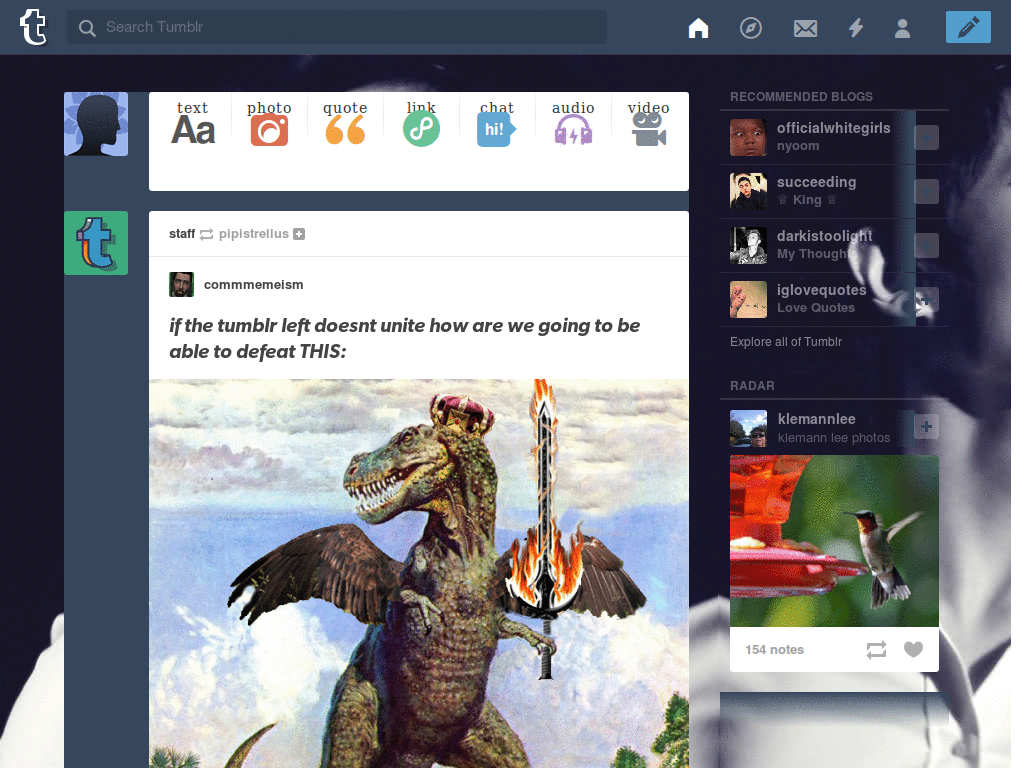Open the staff blog name link
Screen dimensions: 1024x768
point(182,234)
